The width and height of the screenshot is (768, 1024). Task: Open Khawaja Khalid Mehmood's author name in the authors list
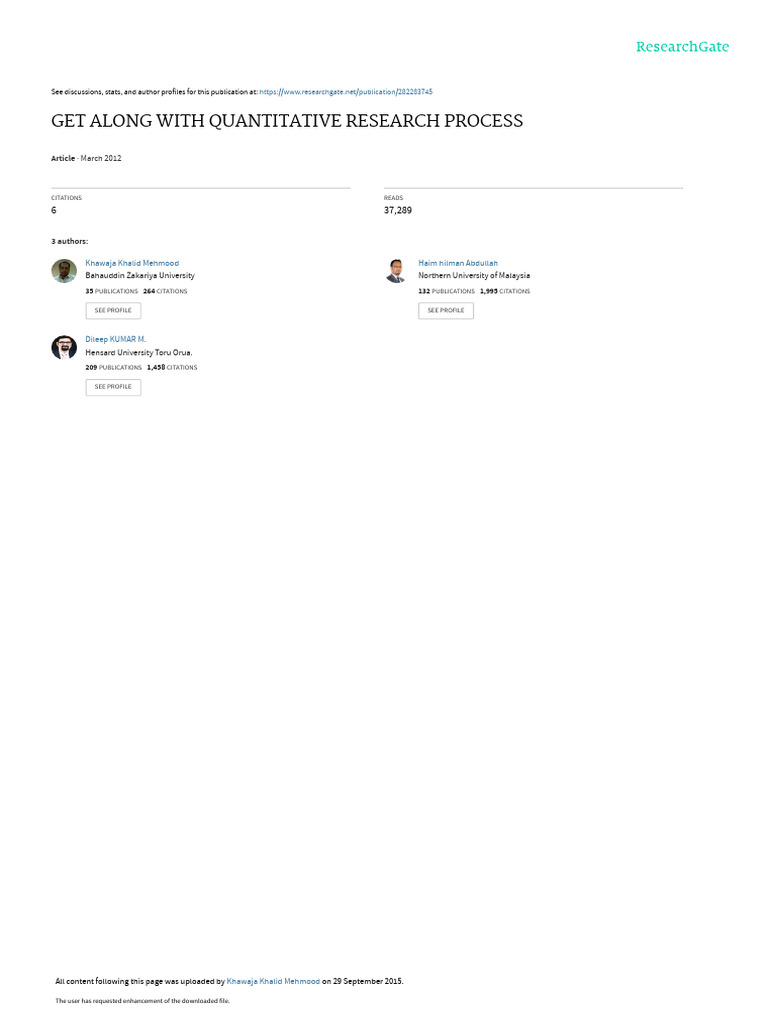[x=132, y=263]
